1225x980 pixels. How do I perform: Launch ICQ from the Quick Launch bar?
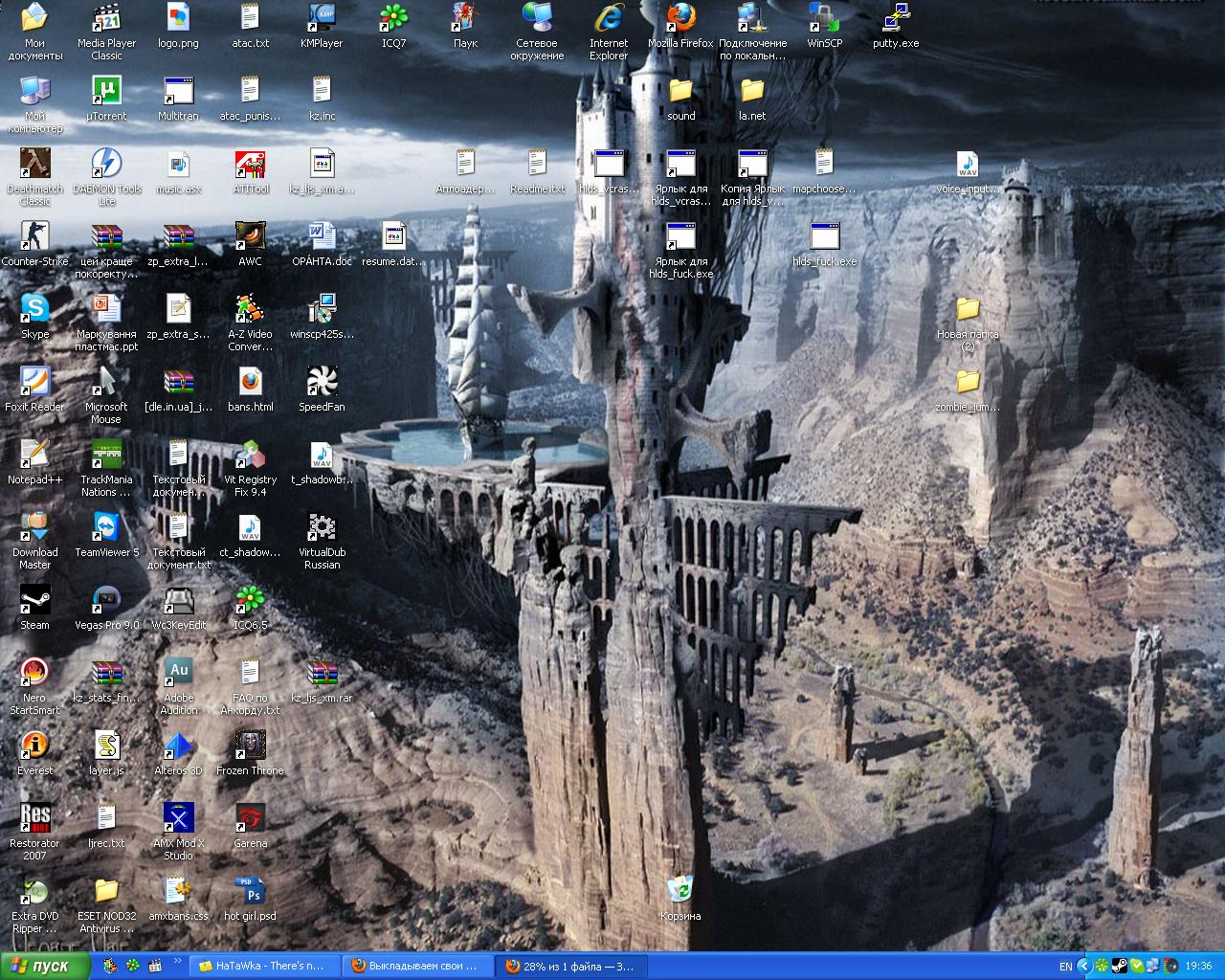[133, 967]
